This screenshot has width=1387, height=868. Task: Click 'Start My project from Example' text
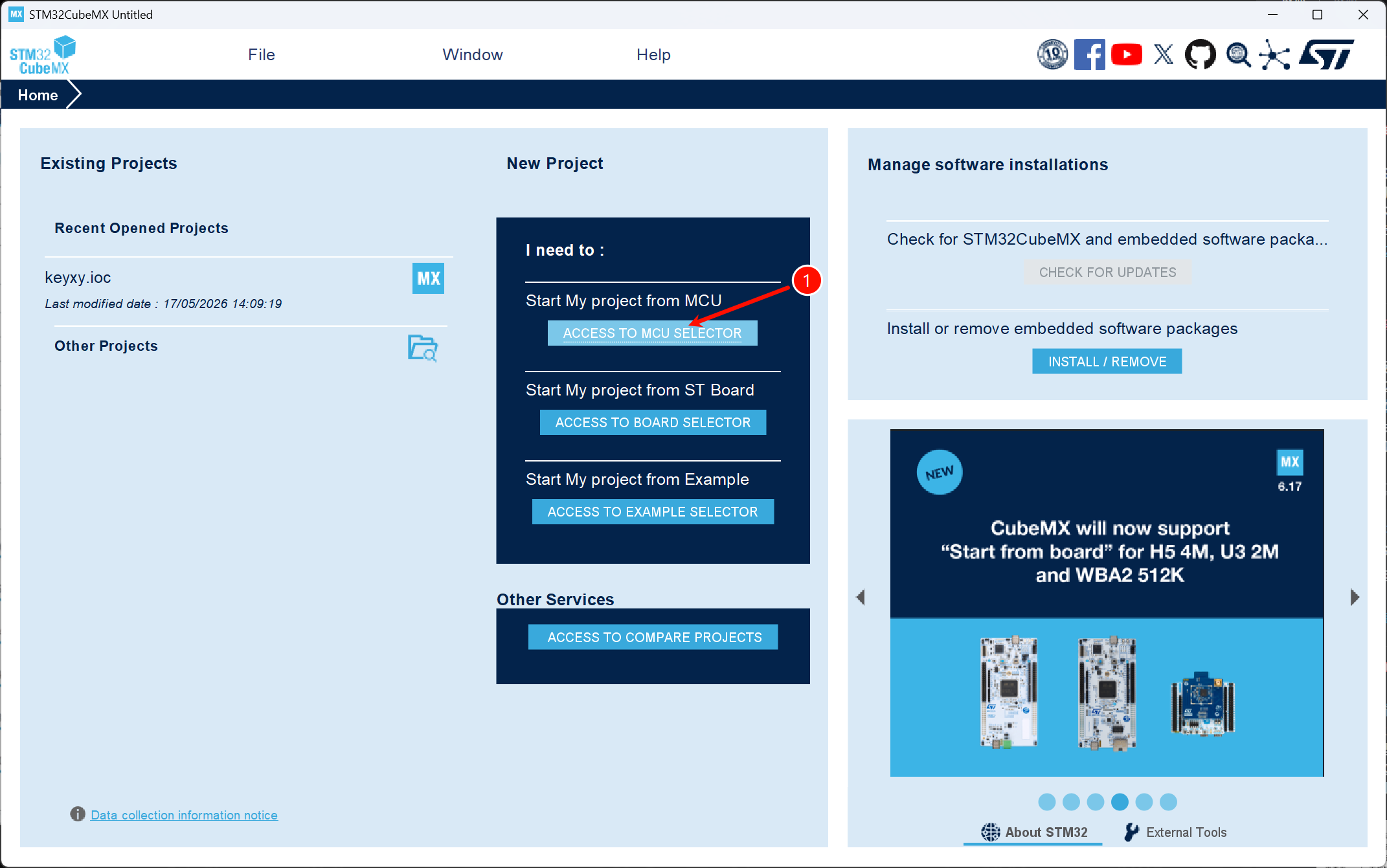637,480
